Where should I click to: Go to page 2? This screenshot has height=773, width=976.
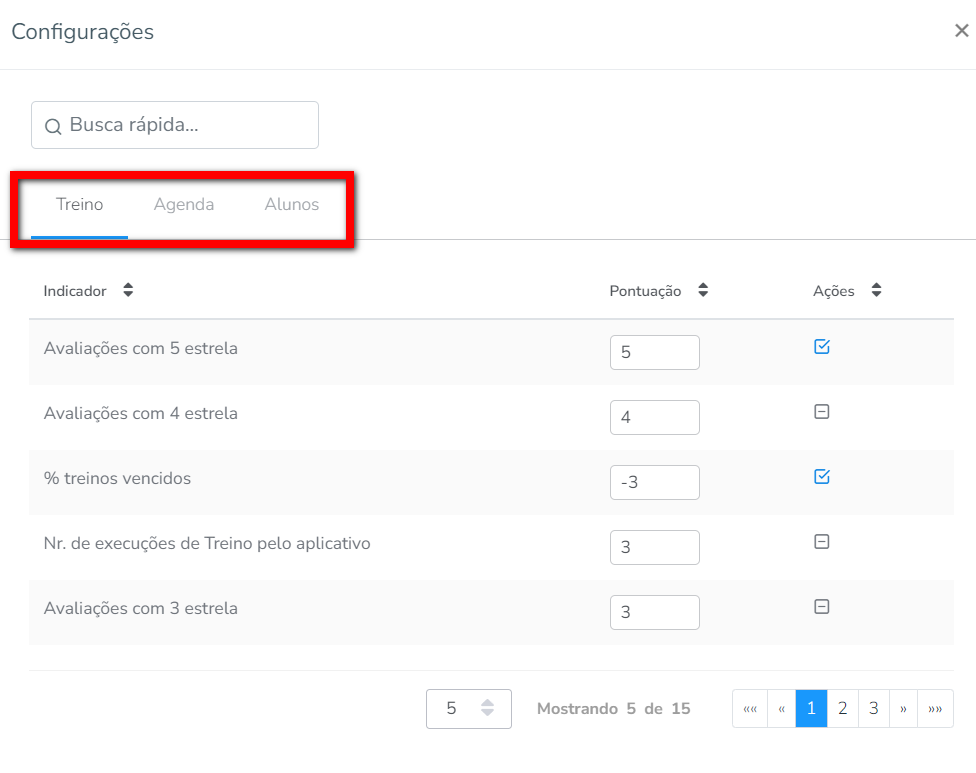pos(842,708)
